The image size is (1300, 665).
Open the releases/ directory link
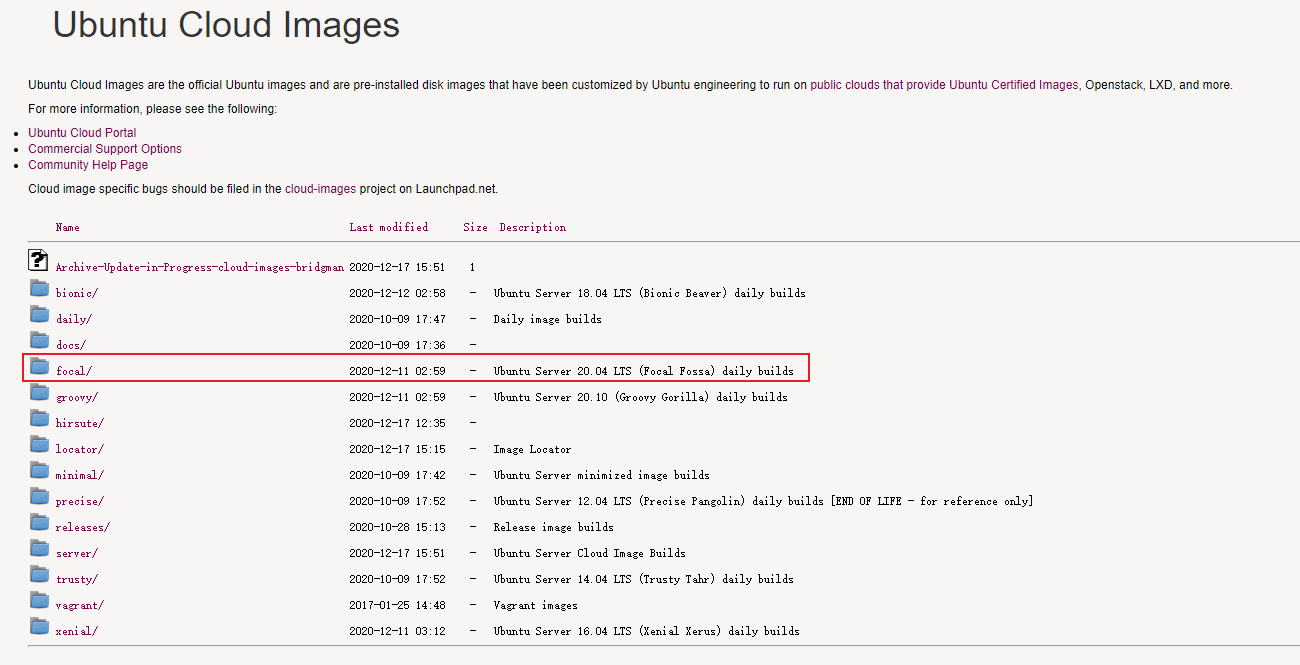[x=83, y=527]
